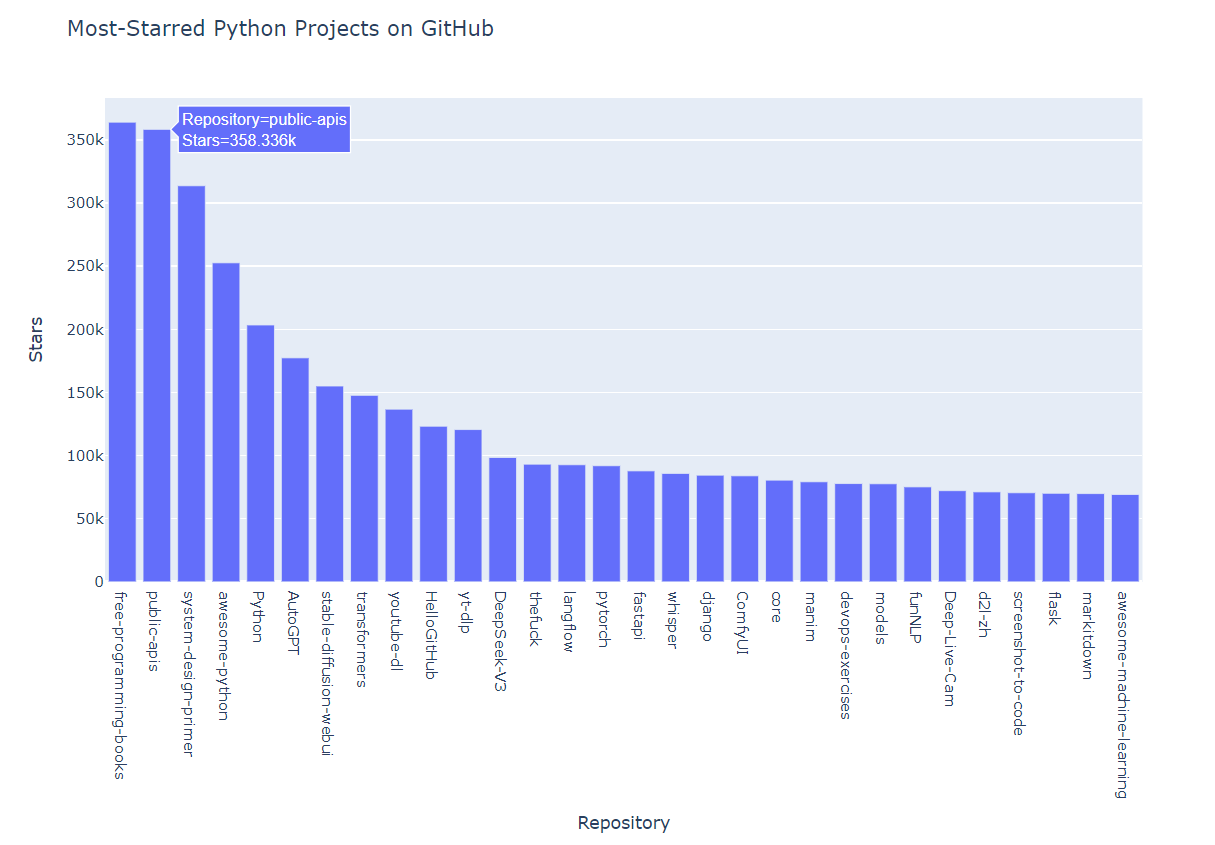Click the DeepSeek-V3 bar
1215x845 pixels.
tap(503, 520)
